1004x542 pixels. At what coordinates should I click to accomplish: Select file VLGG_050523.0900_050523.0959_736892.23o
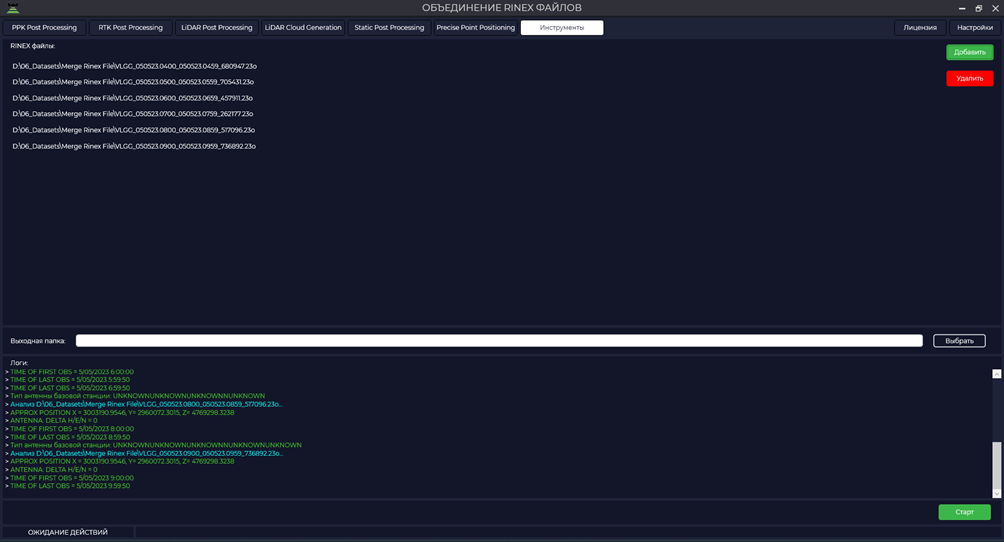point(134,146)
